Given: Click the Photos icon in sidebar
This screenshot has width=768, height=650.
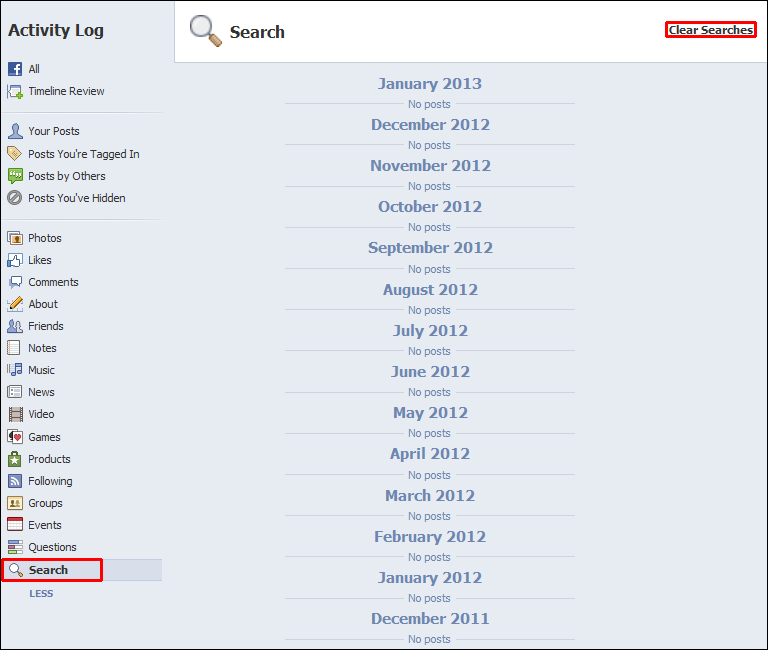Looking at the screenshot, I should [x=15, y=238].
